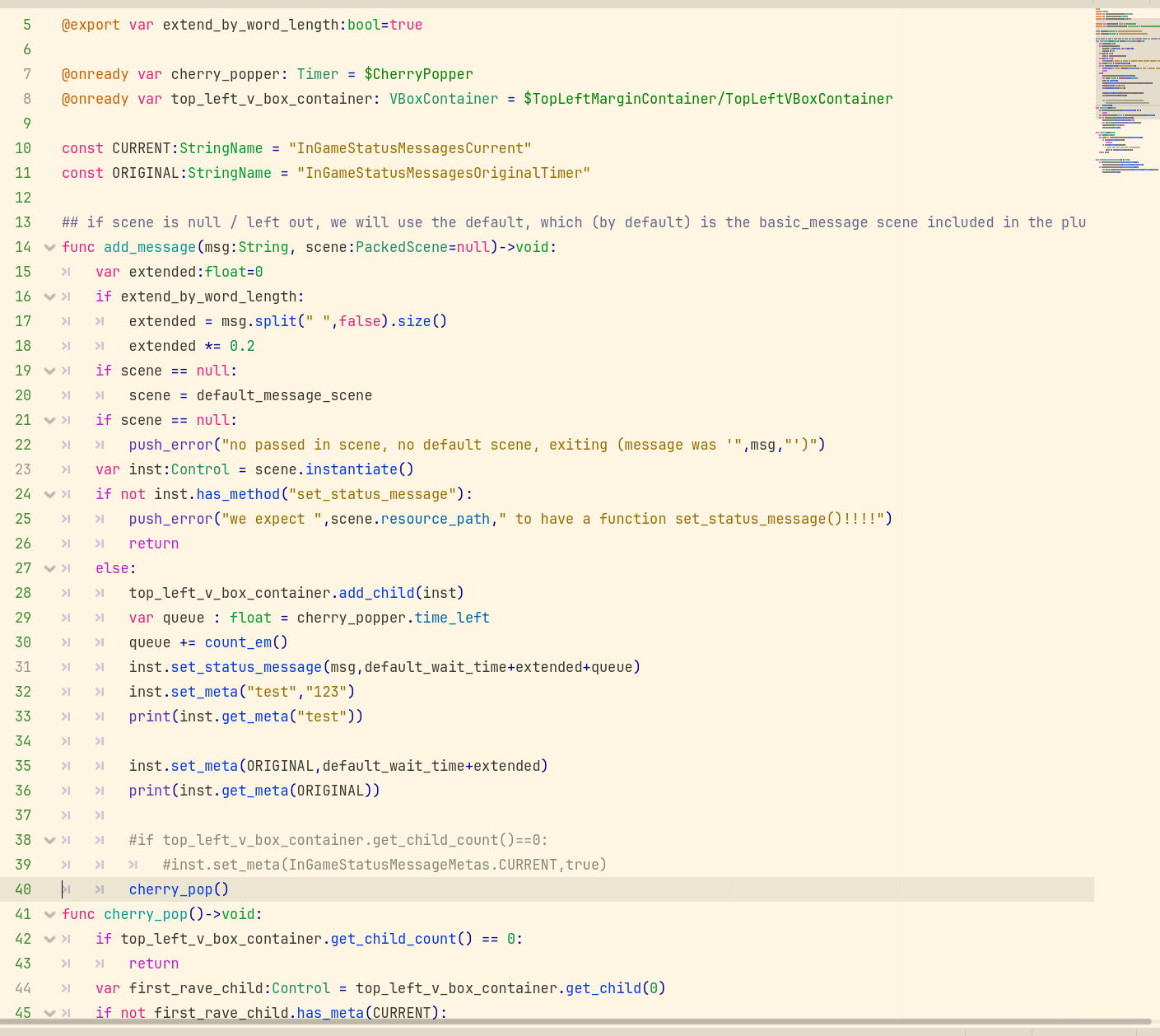The height and width of the screenshot is (1036, 1160).
Task: Collapse the add_message function fold arrow
Action: (49, 247)
